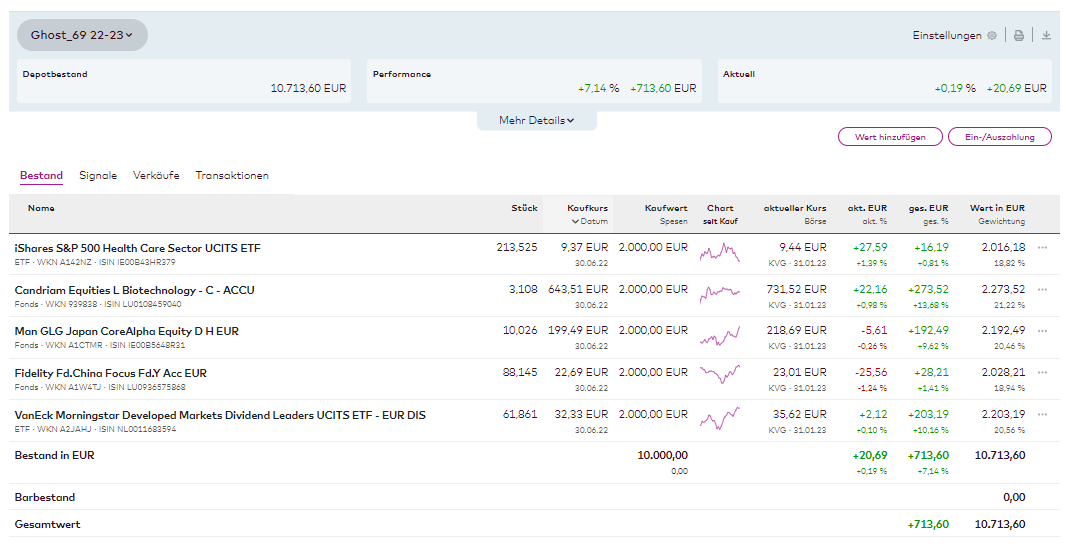Image resolution: width=1066 pixels, height=554 pixels.
Task: Switch to the Verkäufe tab
Action: pos(156,175)
